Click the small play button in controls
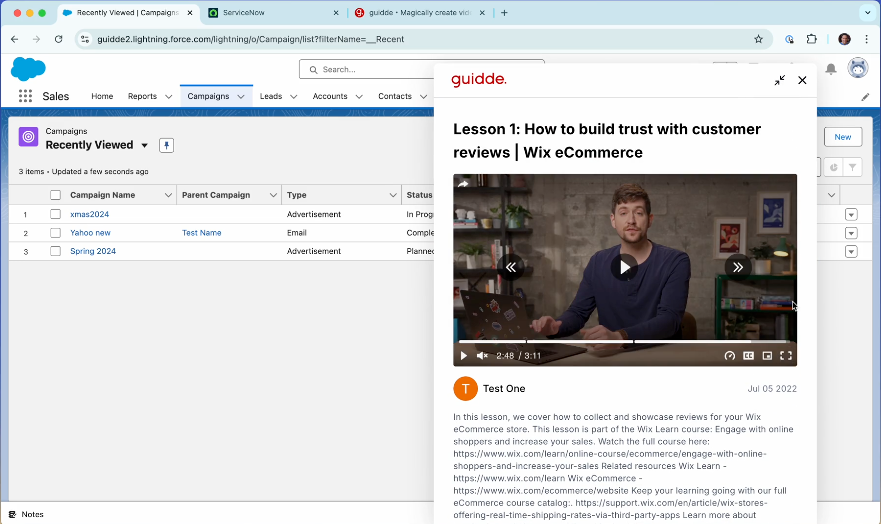This screenshot has width=881, height=524. pos(464,356)
